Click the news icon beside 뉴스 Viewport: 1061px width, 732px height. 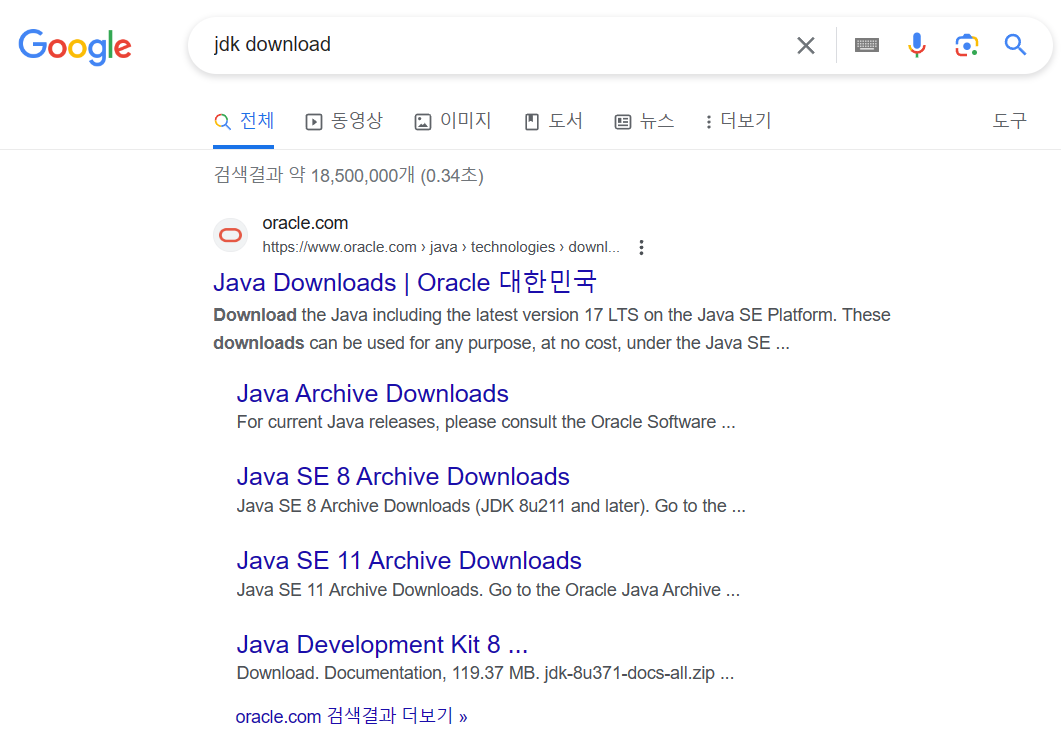point(623,120)
